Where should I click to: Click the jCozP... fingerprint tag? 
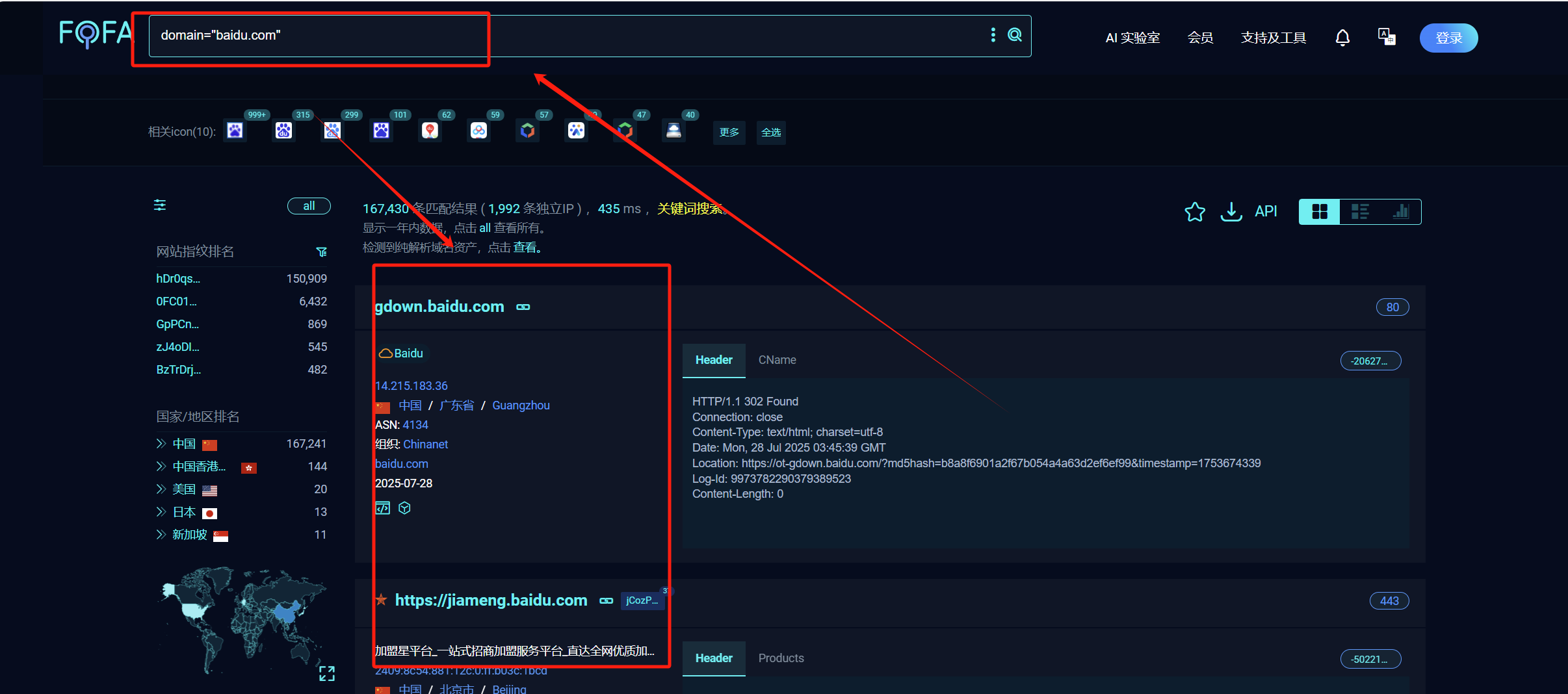click(x=642, y=600)
